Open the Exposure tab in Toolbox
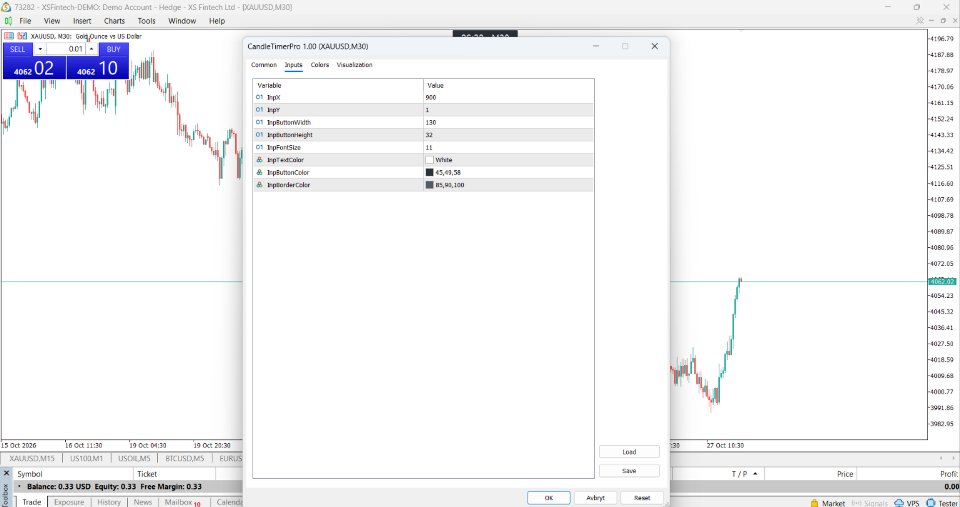960x507 pixels. (x=69, y=502)
